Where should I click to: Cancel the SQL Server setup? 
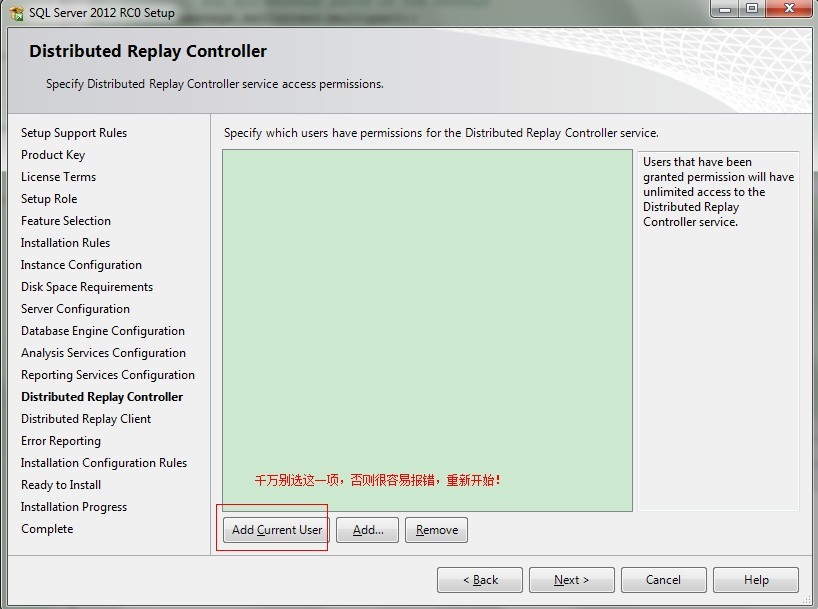click(664, 580)
